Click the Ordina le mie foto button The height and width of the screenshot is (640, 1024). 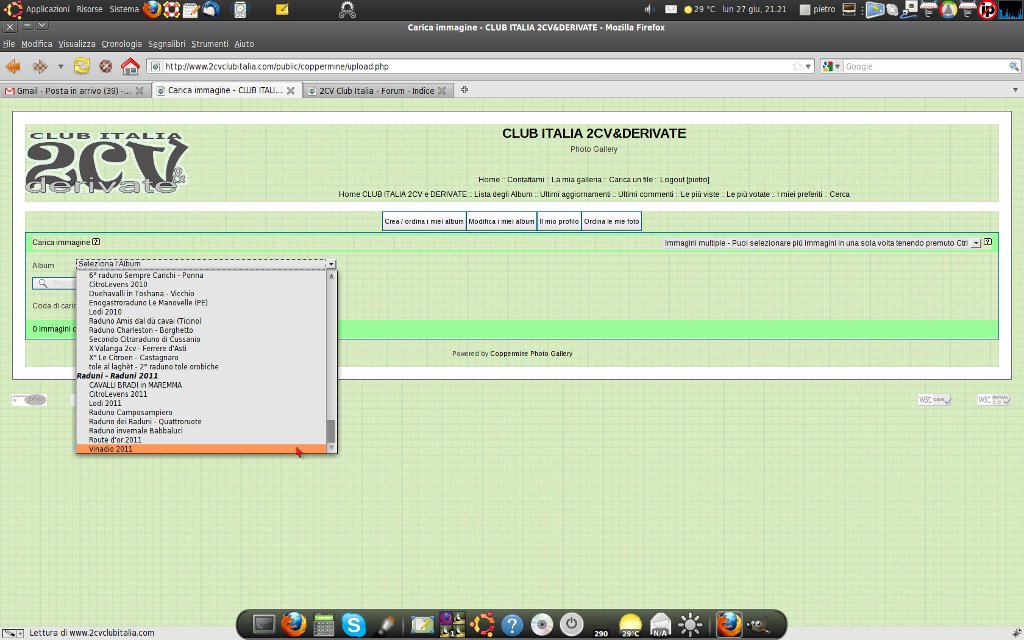(x=611, y=221)
